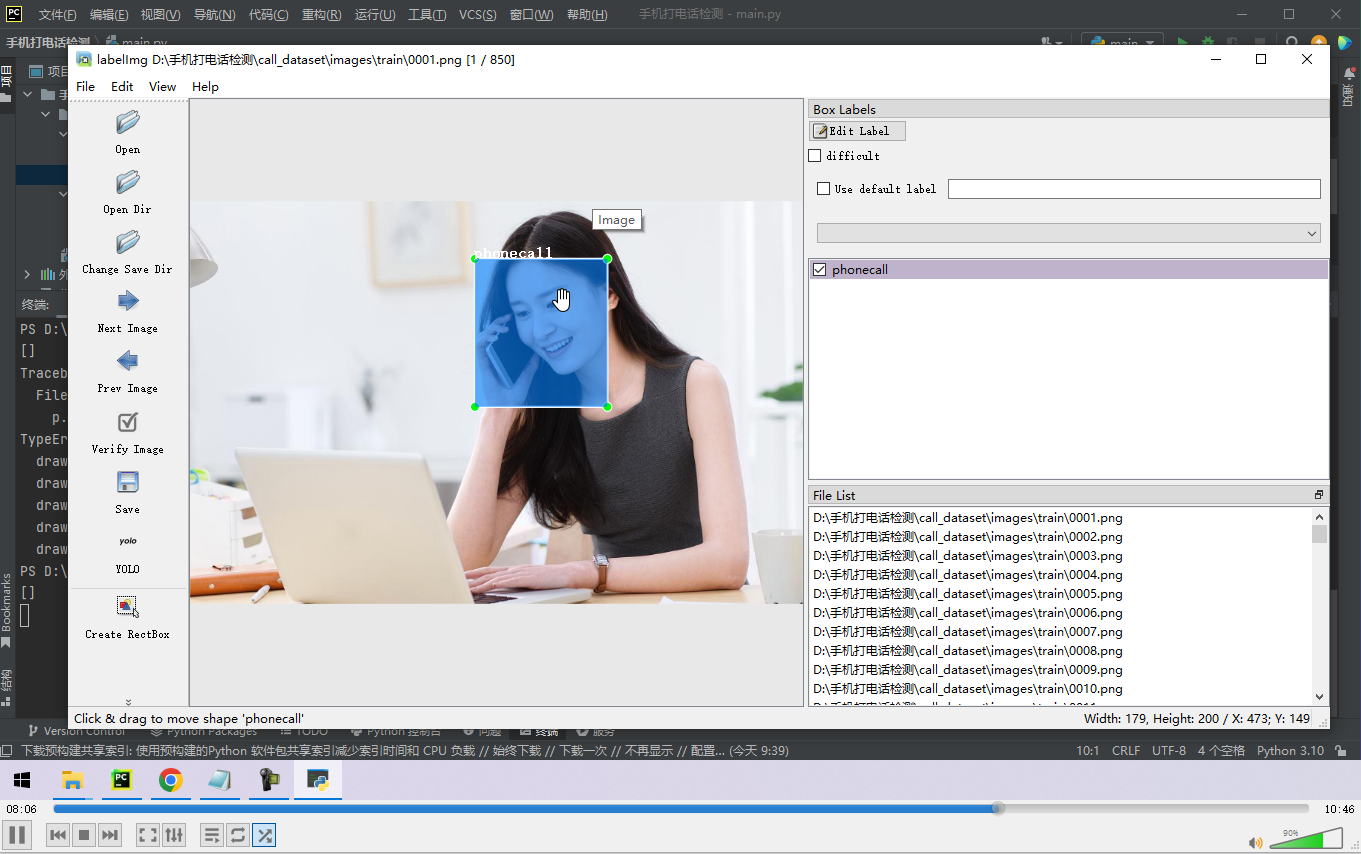This screenshot has width=1361, height=854.
Task: Switch annotation format via the YOLO icon
Action: click(x=128, y=541)
